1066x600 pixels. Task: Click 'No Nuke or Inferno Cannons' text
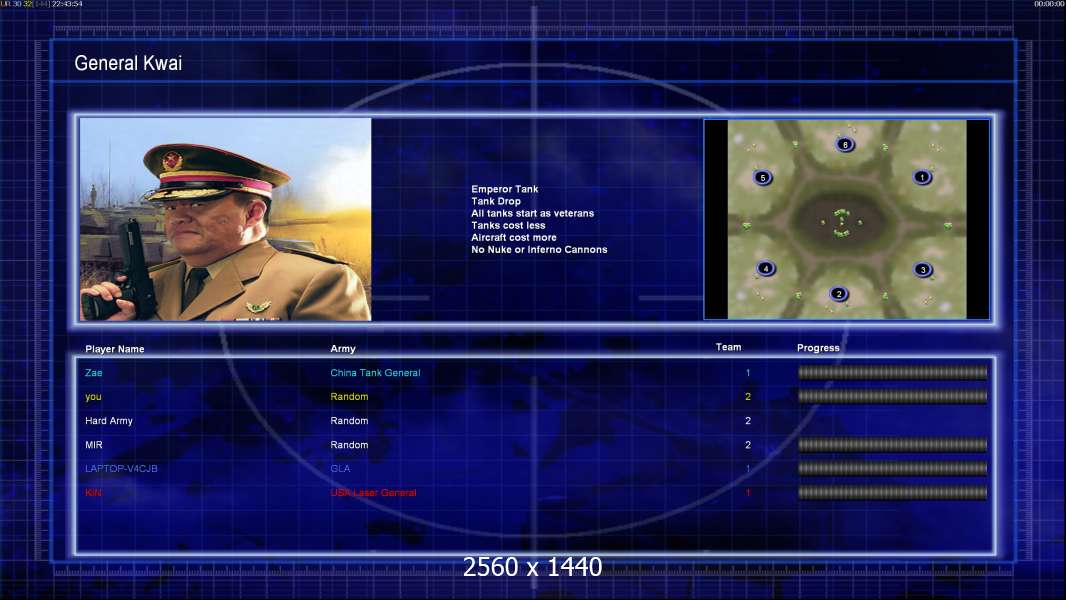[539, 250]
